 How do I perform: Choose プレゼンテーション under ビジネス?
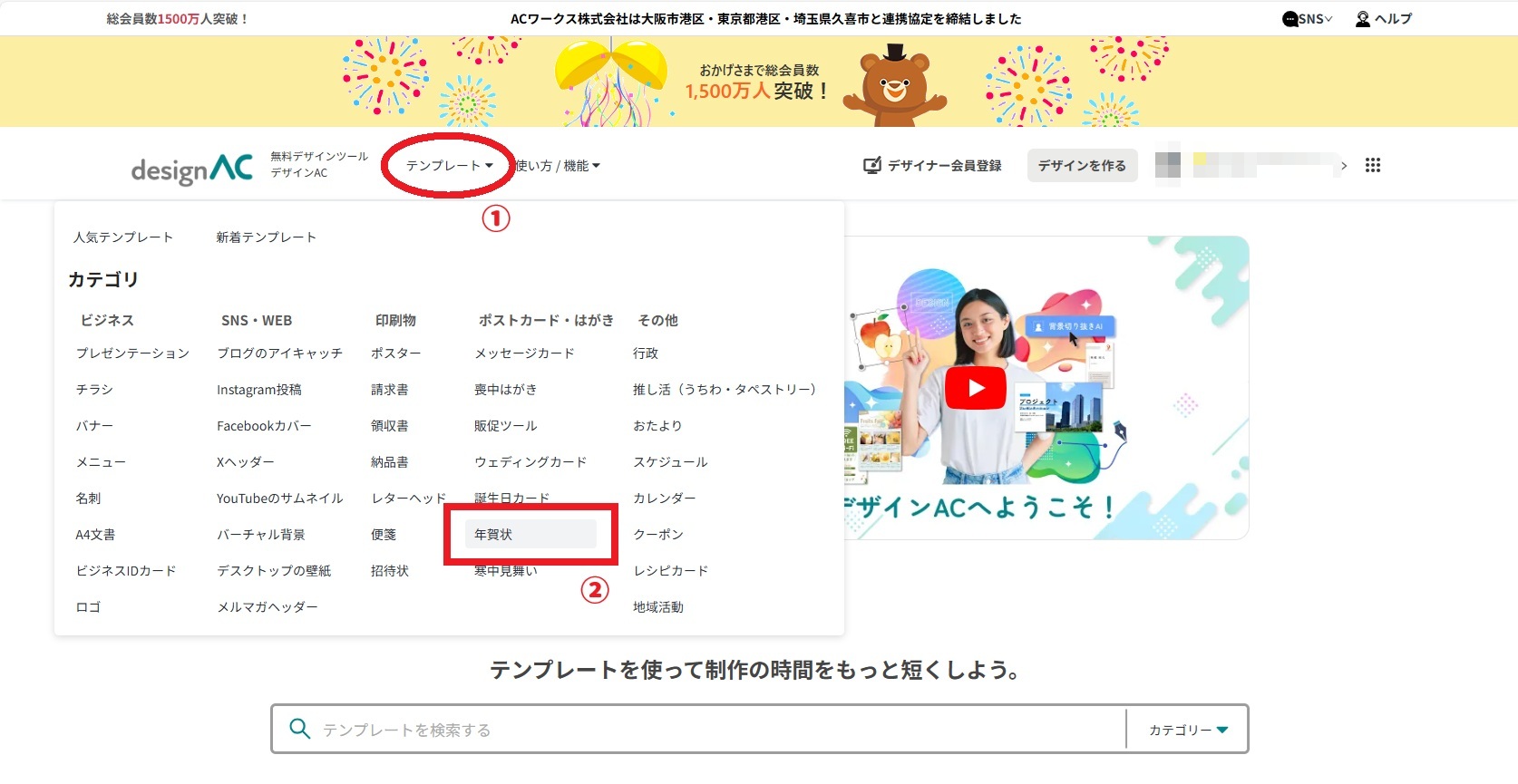[132, 353]
